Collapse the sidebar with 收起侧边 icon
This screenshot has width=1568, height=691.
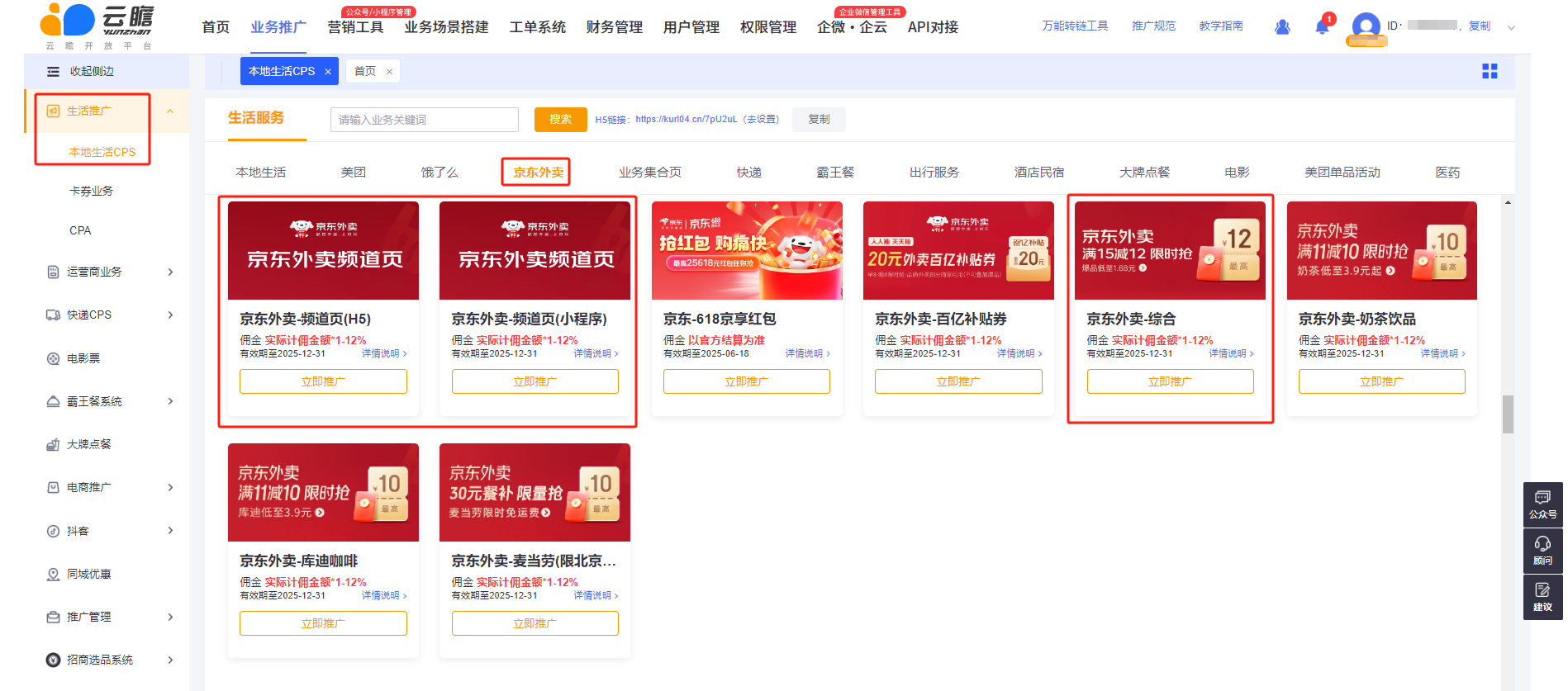pyautogui.click(x=53, y=72)
